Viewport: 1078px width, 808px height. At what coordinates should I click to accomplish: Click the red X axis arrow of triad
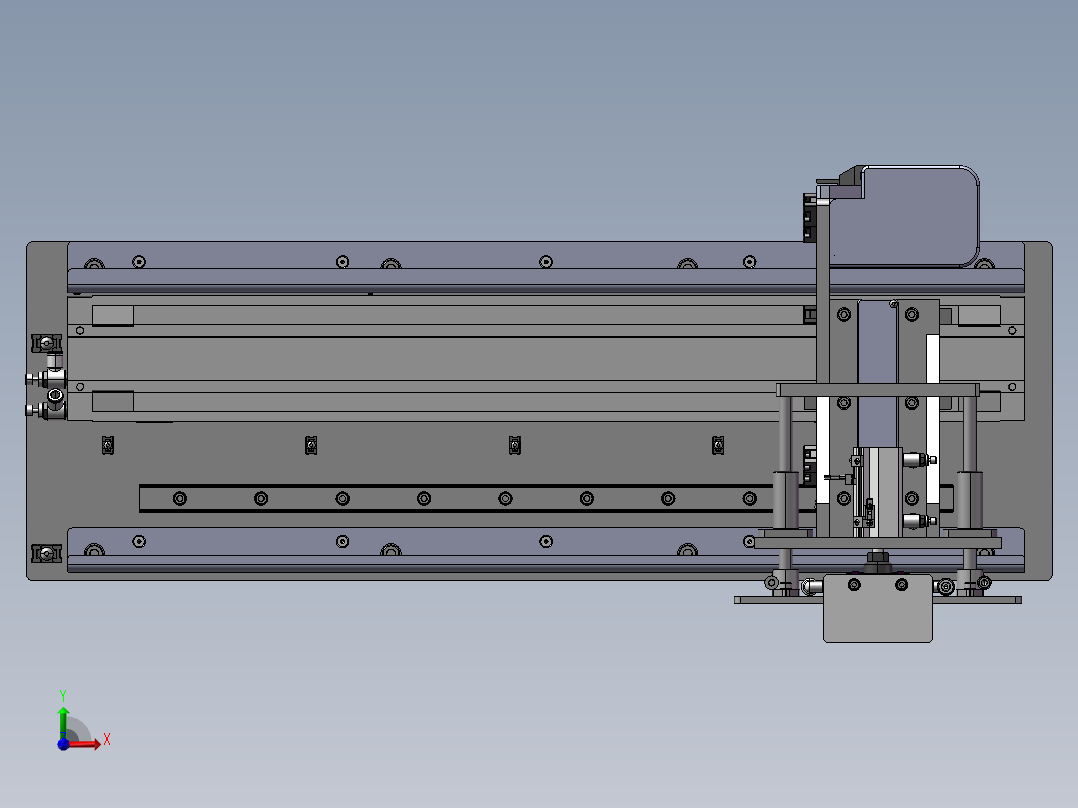click(x=87, y=744)
